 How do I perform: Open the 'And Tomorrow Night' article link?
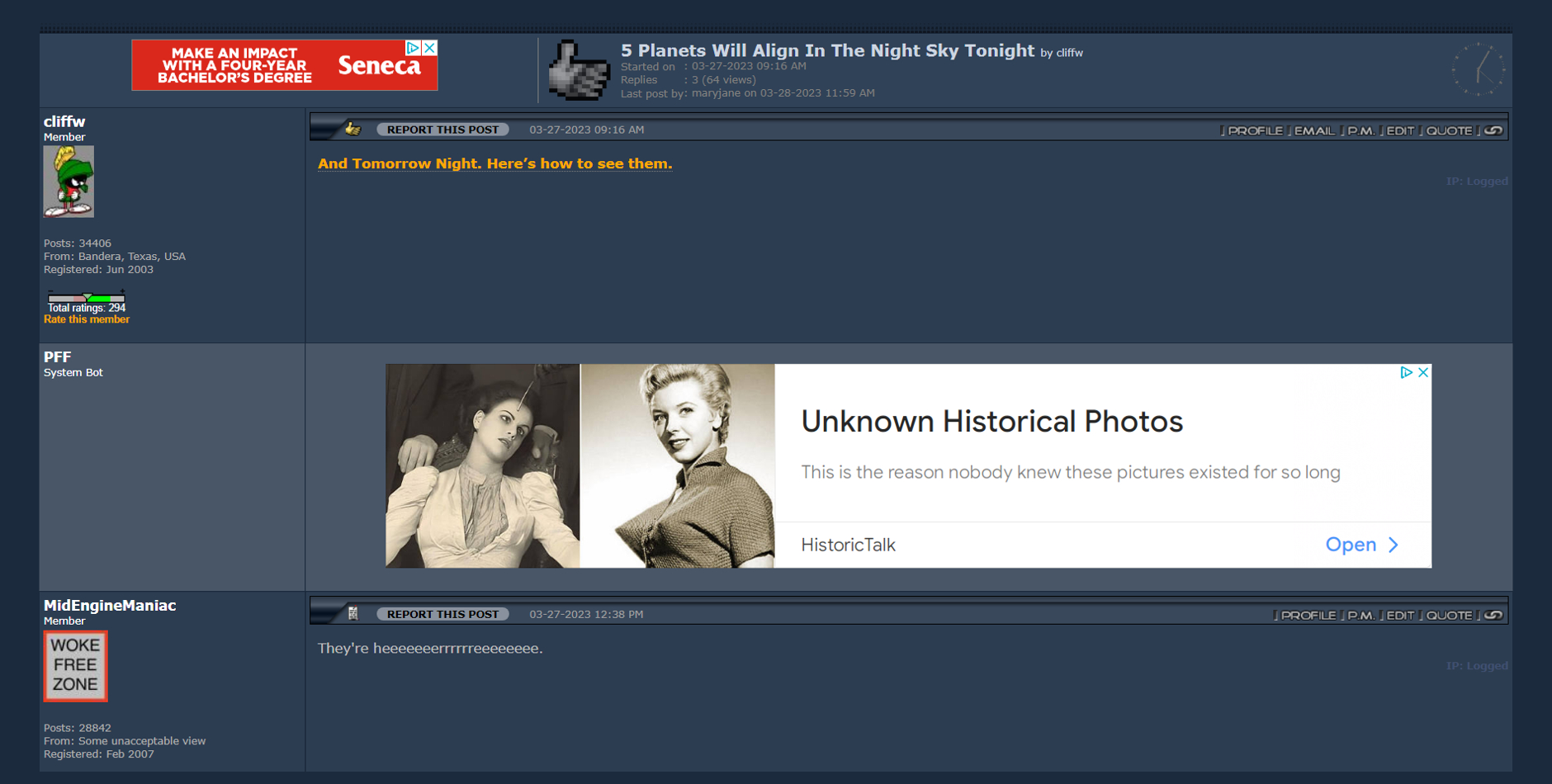click(495, 163)
